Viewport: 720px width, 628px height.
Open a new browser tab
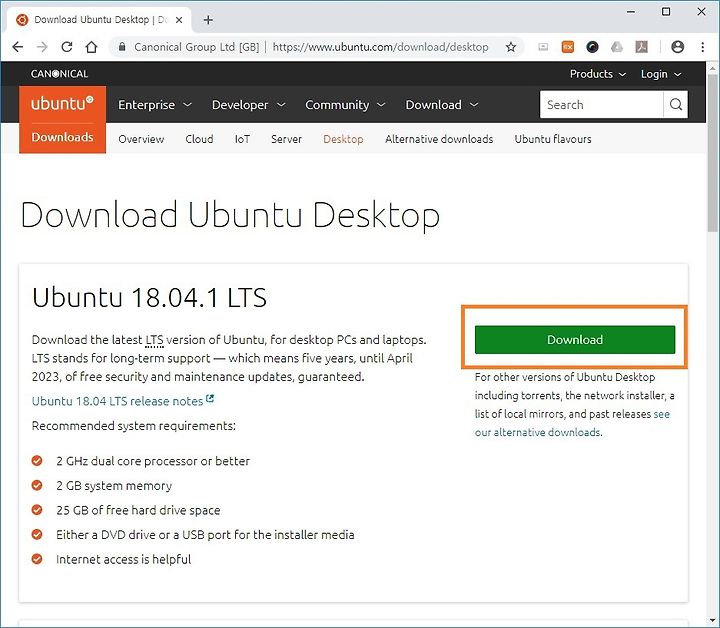point(208,20)
